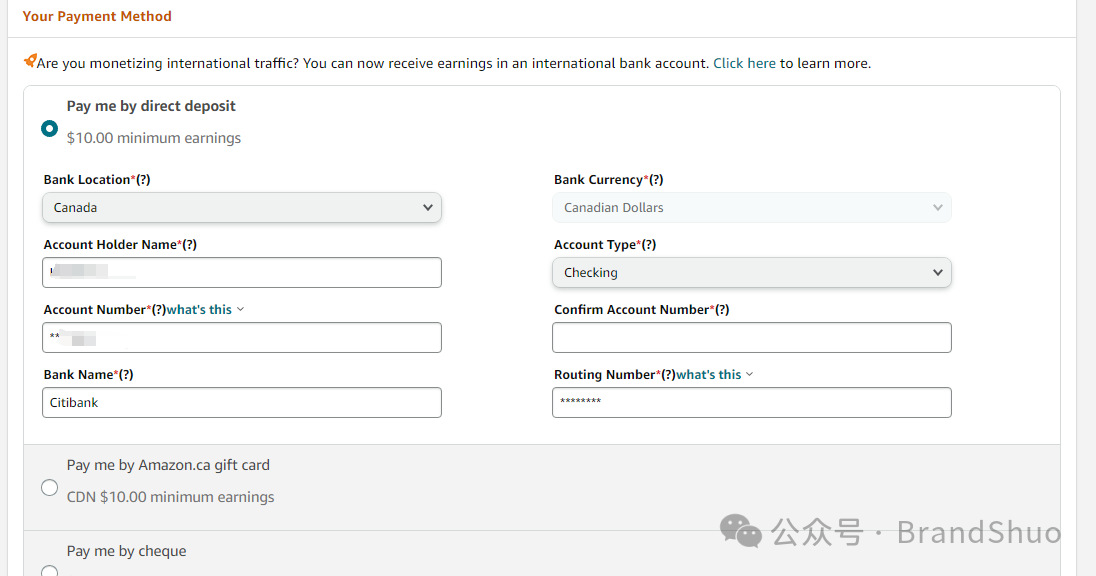Viewport: 1096px width, 576px height.
Task: Show the (?) help for Account Type
Action: 649,245
